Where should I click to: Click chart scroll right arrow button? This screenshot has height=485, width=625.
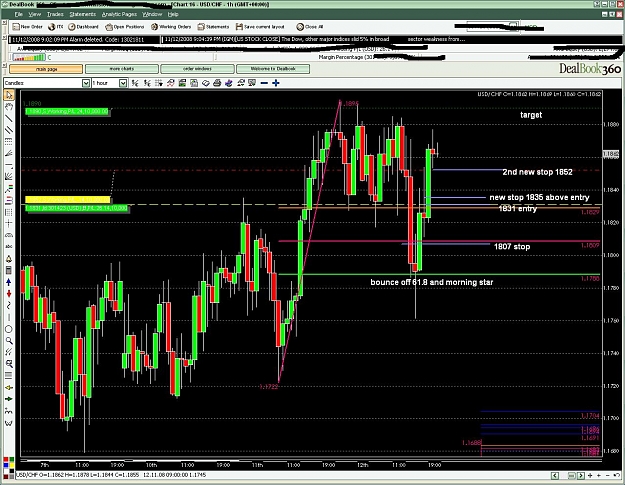click(x=580, y=475)
